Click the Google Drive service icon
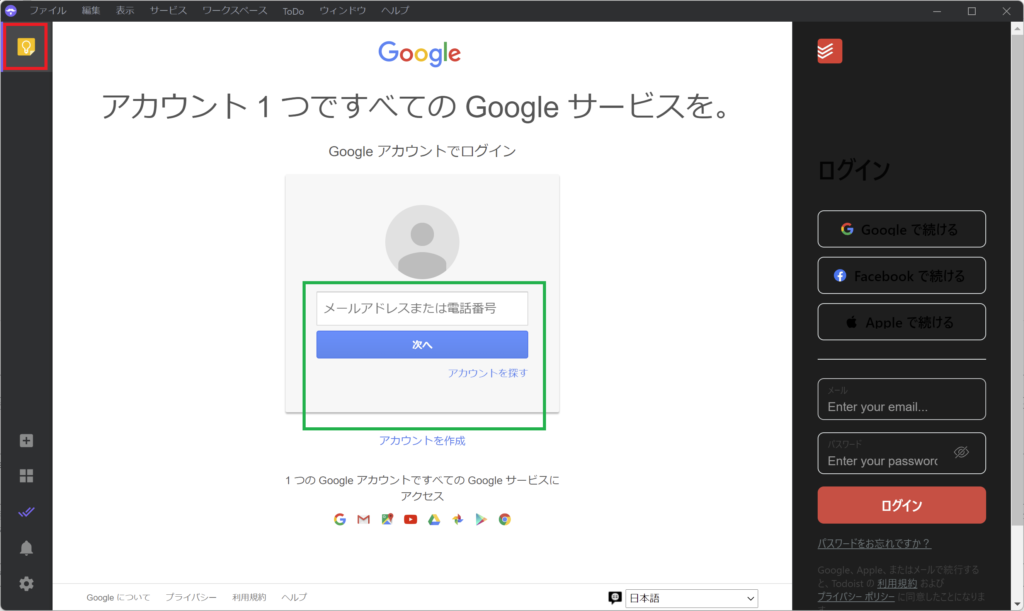Image resolution: width=1024 pixels, height=611 pixels. click(x=434, y=520)
